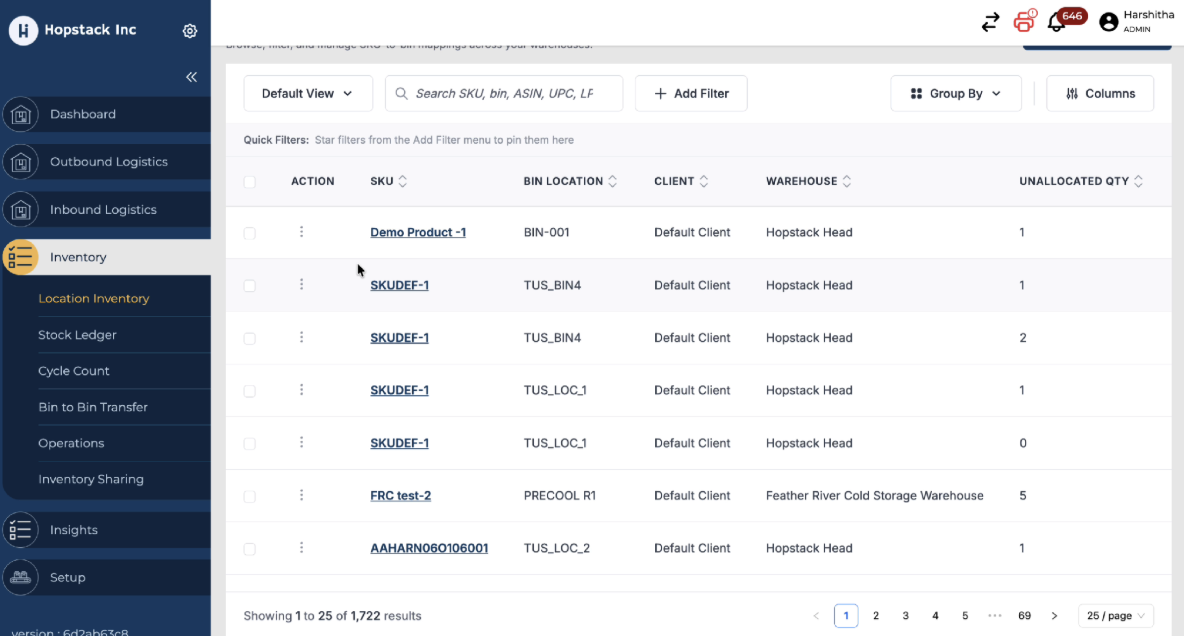Click the Insights sidebar icon
The height and width of the screenshot is (636, 1184).
[20, 529]
